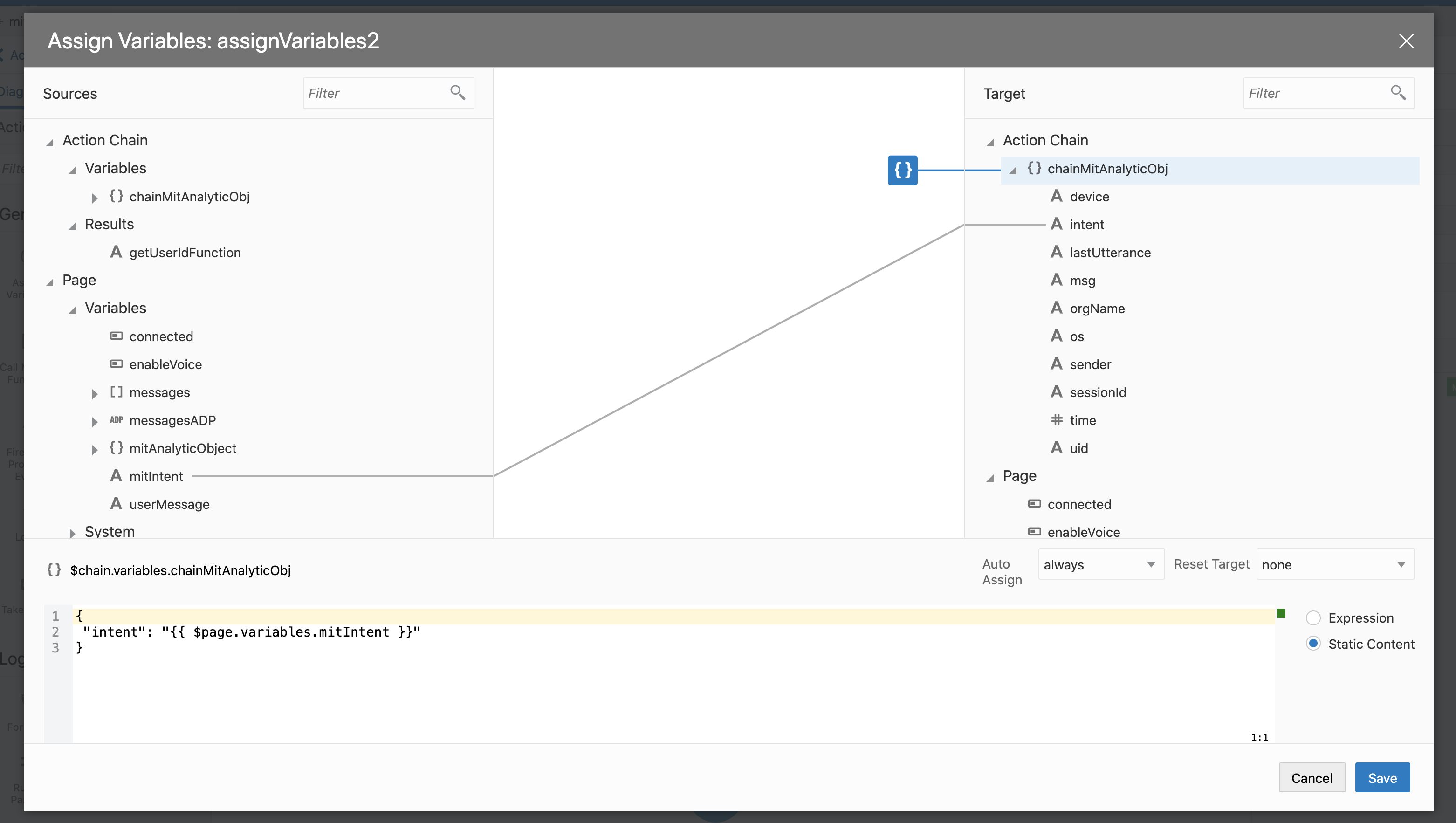Viewport: 1456px width, 823px height.
Task: Click the object icon beside mitAnalyticObject
Action: click(116, 448)
